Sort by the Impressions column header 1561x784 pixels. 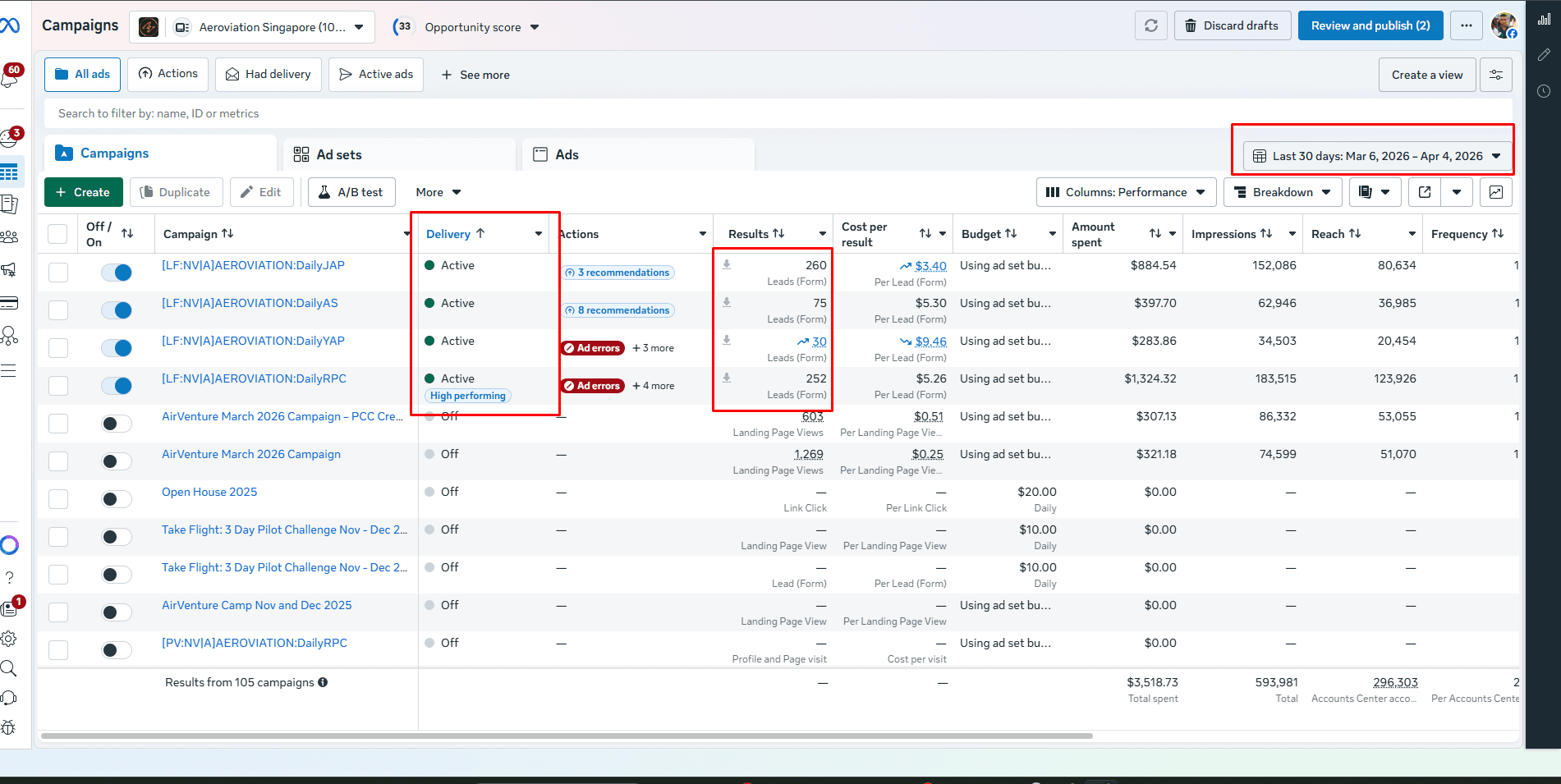(1232, 234)
